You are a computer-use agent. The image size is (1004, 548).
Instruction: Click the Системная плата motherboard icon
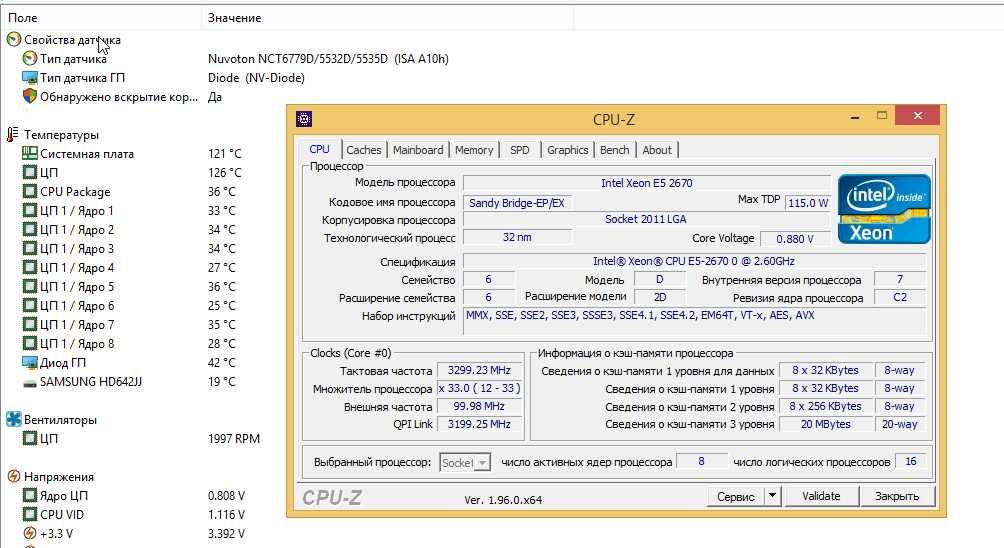pyautogui.click(x=29, y=153)
